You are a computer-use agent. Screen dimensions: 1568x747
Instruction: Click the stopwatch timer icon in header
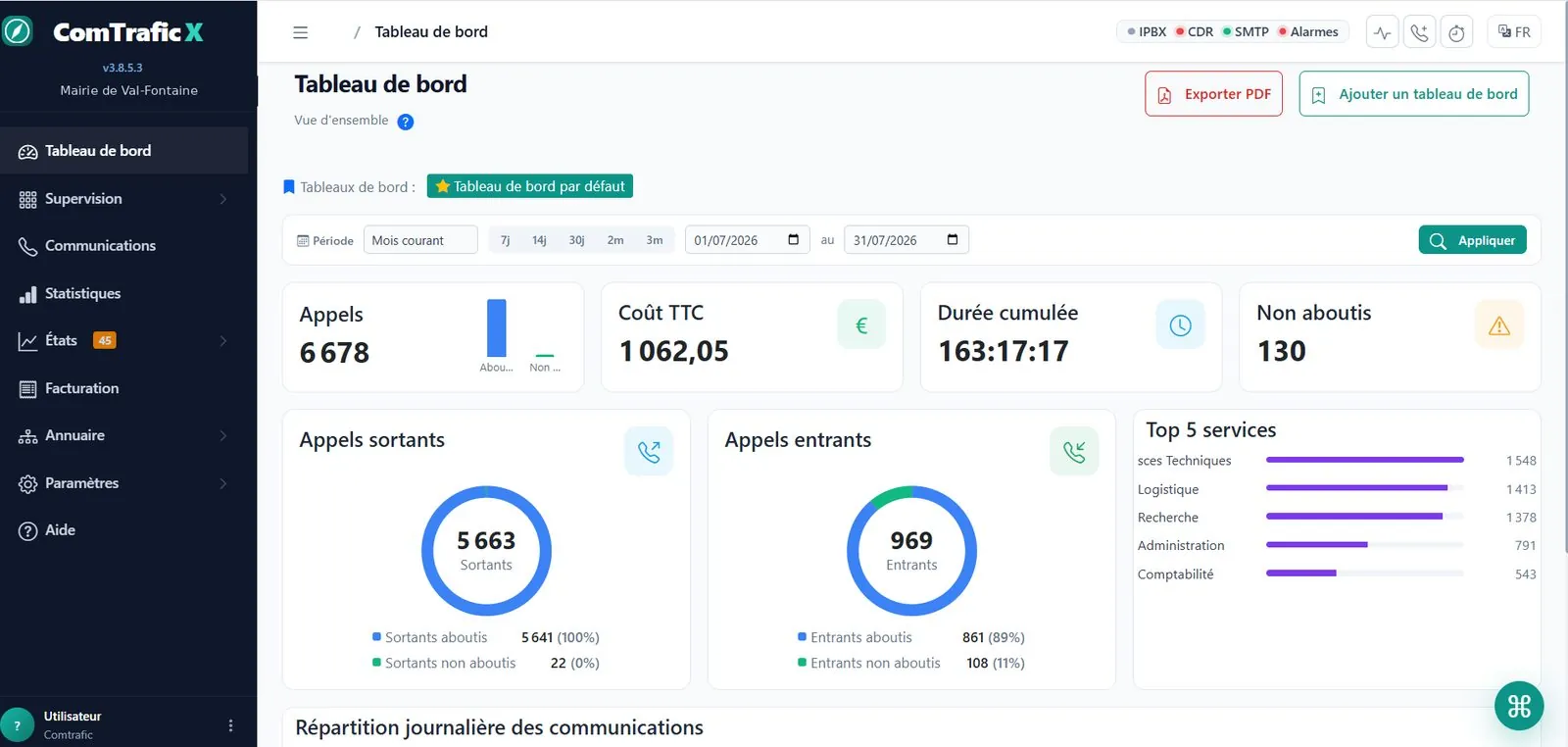point(1456,32)
